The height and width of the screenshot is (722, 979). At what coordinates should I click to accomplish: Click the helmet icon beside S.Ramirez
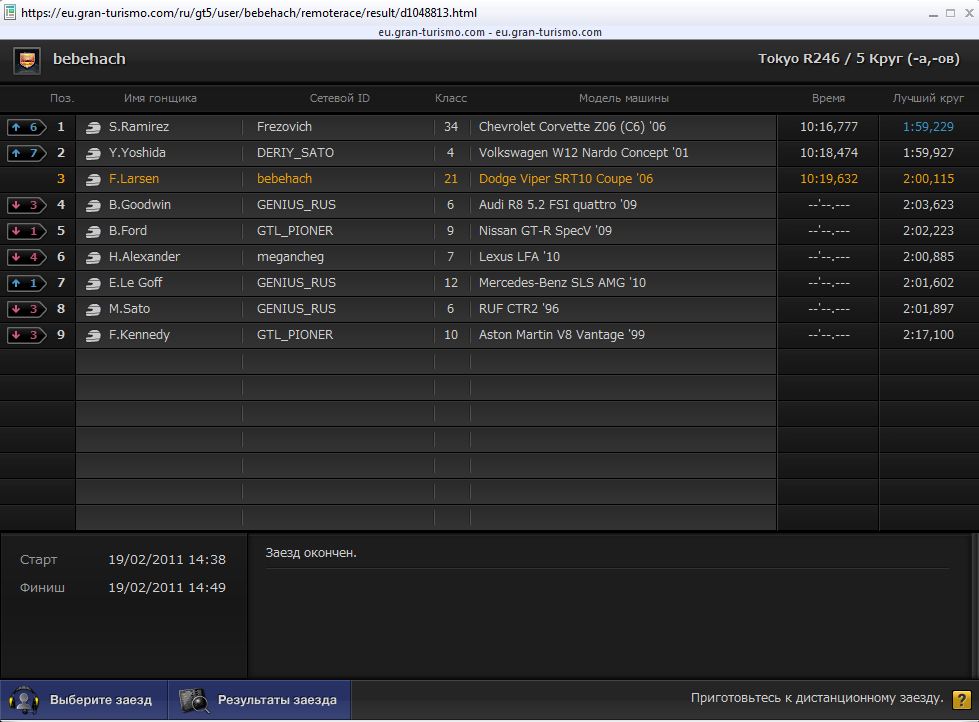[93, 127]
